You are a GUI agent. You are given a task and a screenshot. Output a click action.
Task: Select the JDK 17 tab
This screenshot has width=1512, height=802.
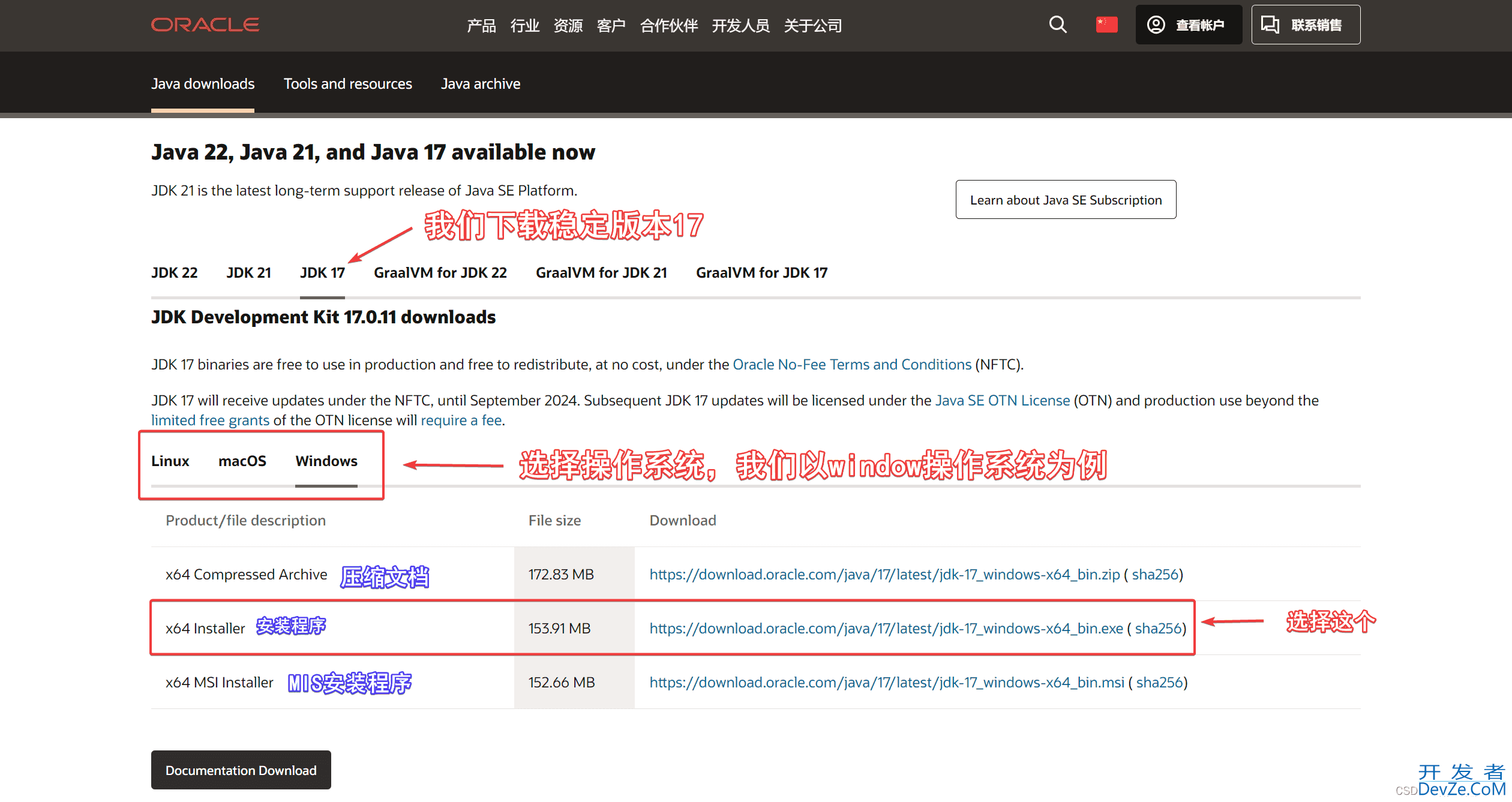[x=322, y=273]
